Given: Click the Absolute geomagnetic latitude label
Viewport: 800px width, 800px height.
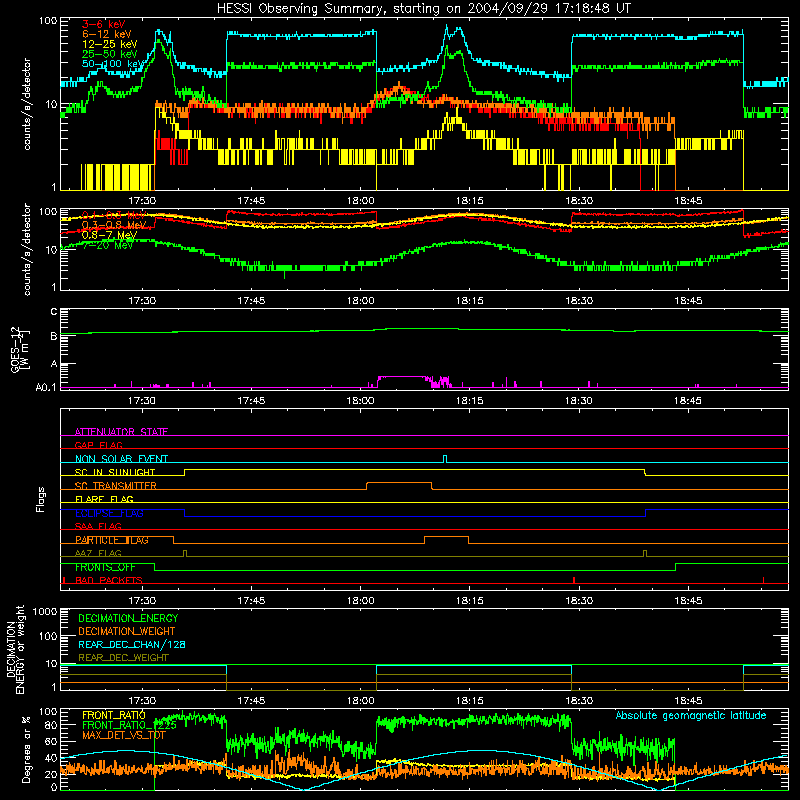Looking at the screenshot, I should [x=691, y=715].
